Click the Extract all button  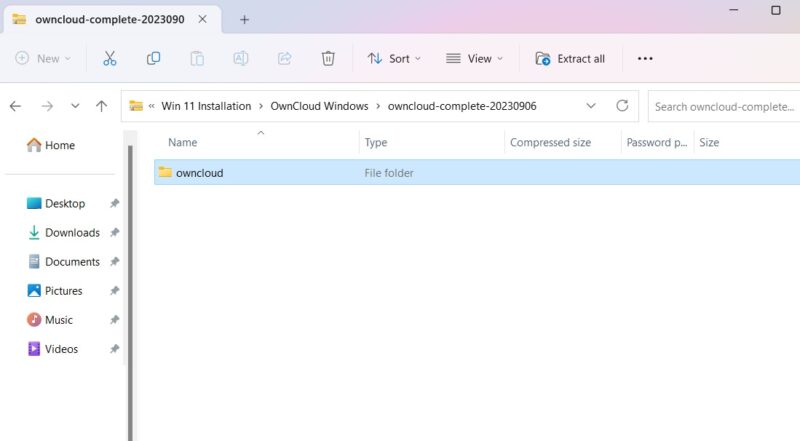click(570, 59)
